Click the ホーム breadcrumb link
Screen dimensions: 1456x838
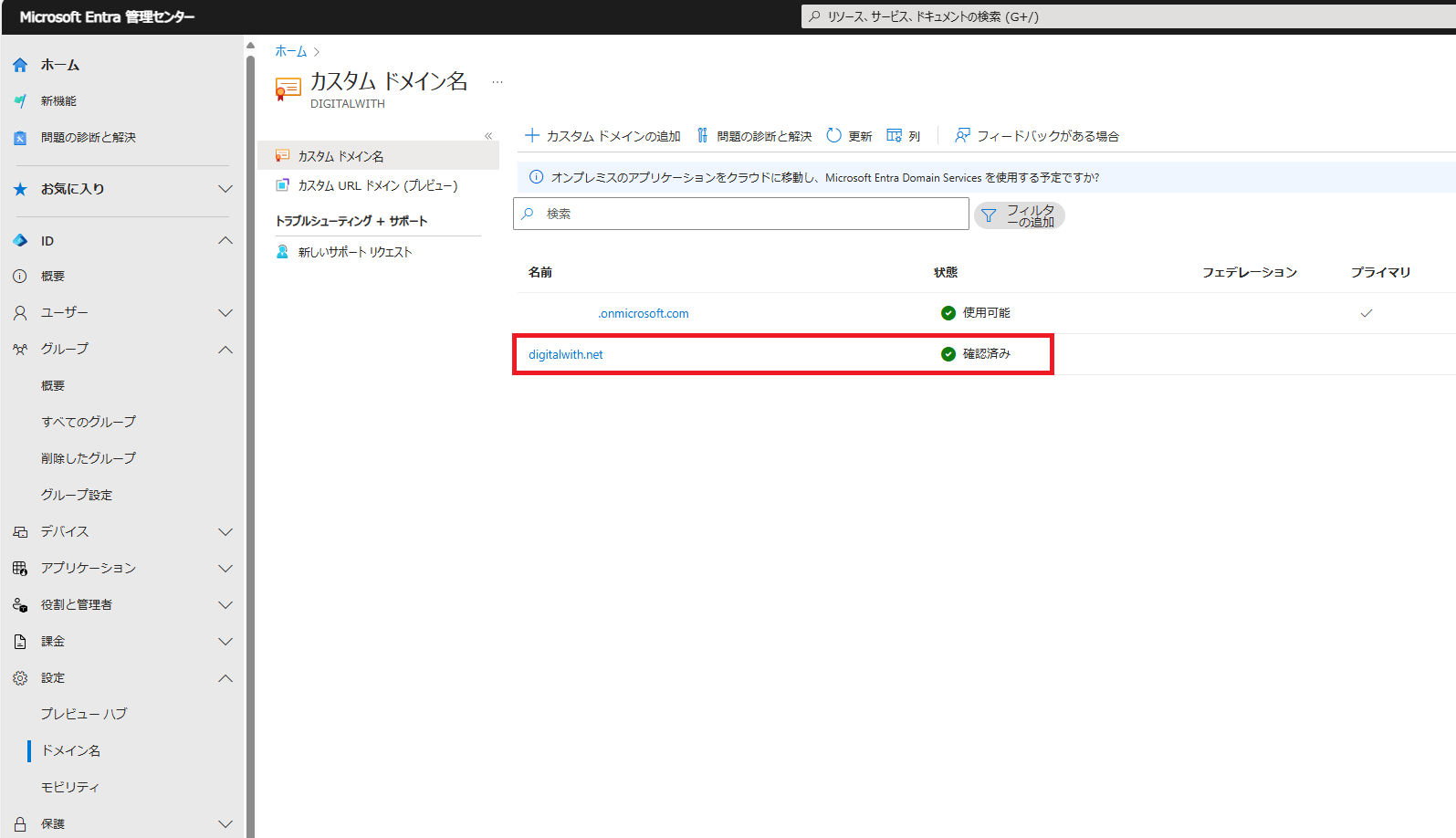[291, 51]
